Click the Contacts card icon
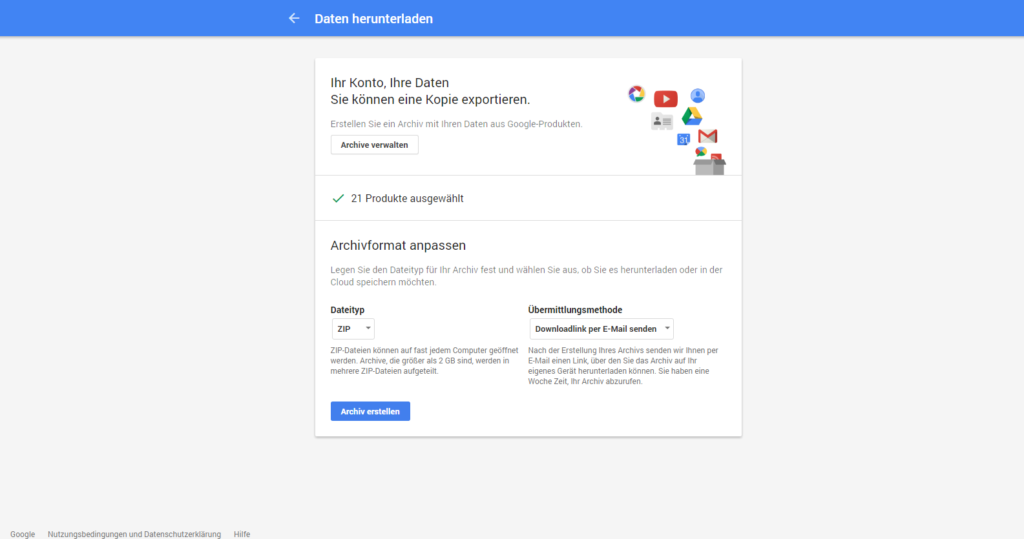 point(661,121)
